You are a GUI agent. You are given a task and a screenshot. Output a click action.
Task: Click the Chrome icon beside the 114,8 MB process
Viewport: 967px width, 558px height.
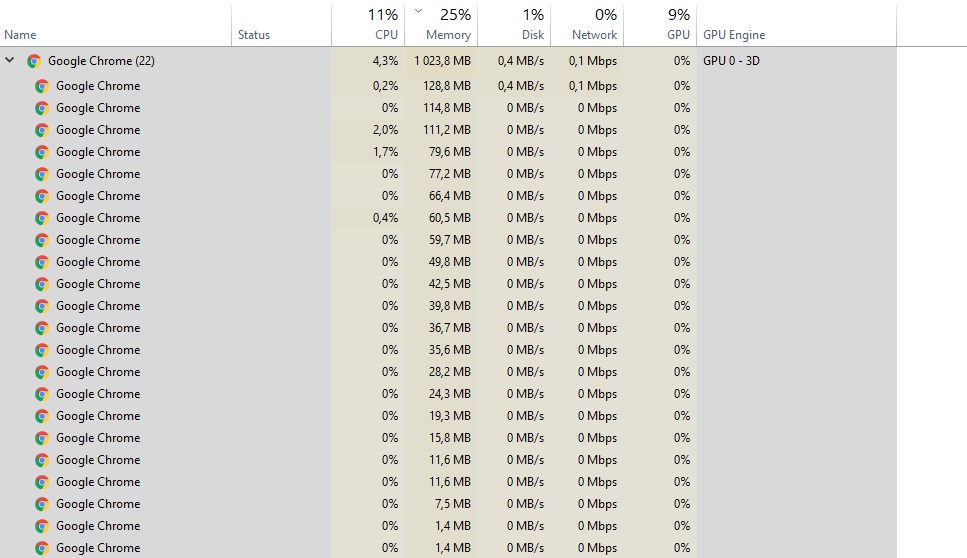coord(42,109)
